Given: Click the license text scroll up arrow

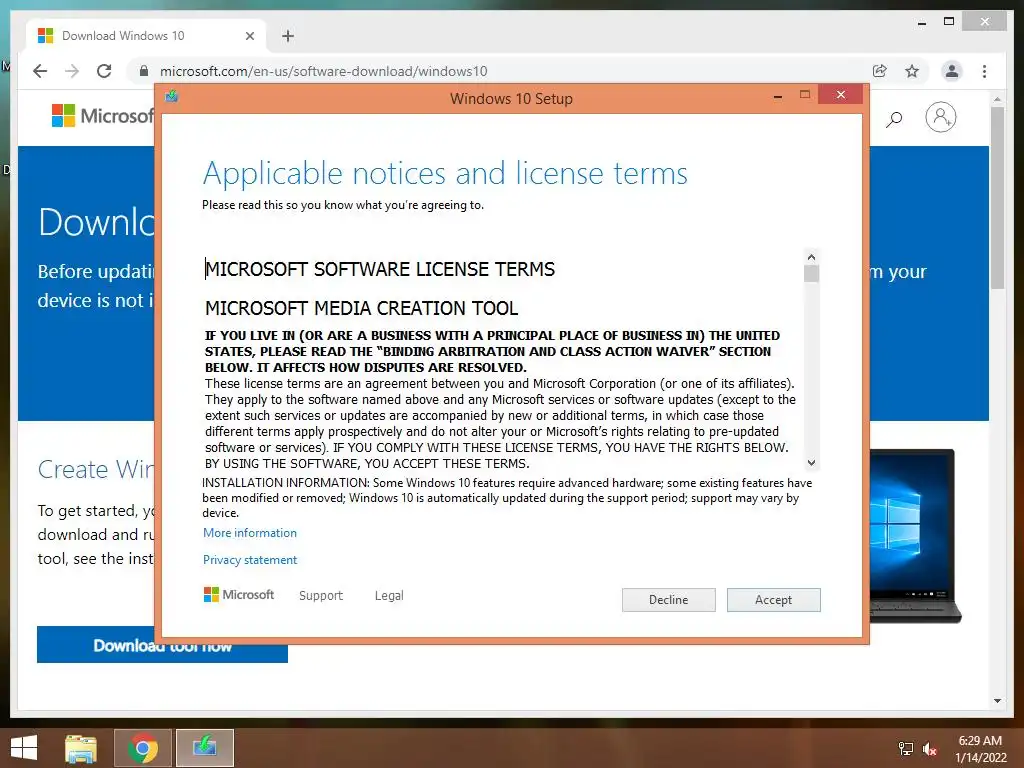Looking at the screenshot, I should (x=811, y=257).
